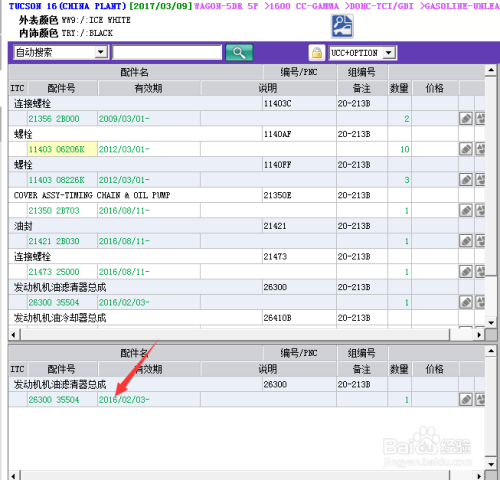Click lower table vertical scrollbar down arrow

[x=491, y=464]
